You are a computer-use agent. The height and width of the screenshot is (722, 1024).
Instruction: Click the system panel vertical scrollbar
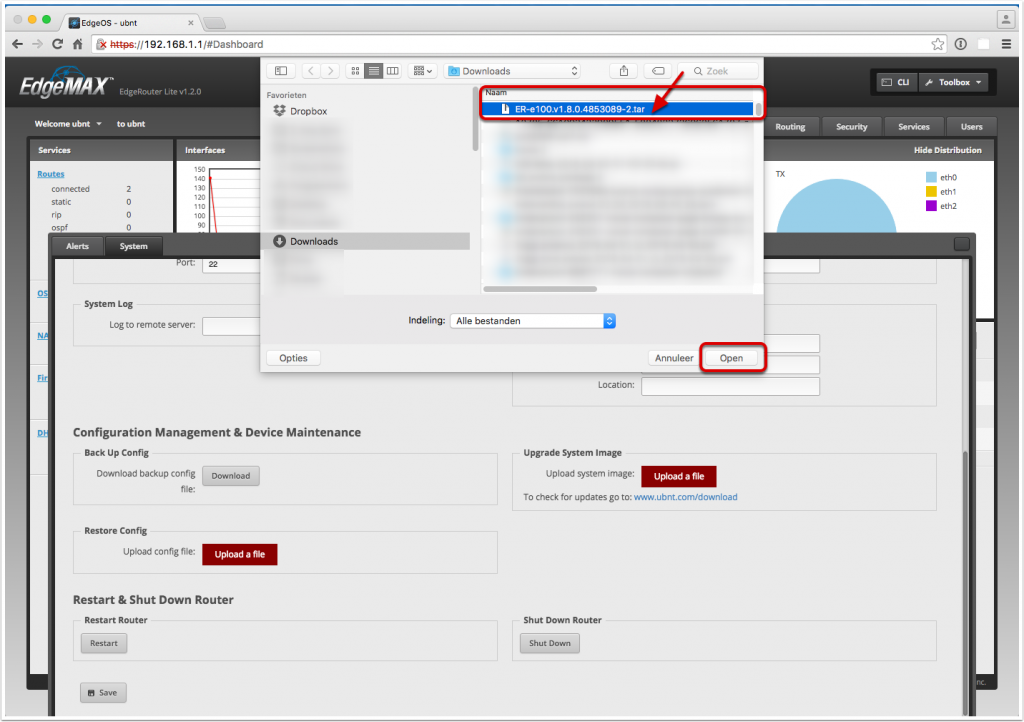coord(965,581)
